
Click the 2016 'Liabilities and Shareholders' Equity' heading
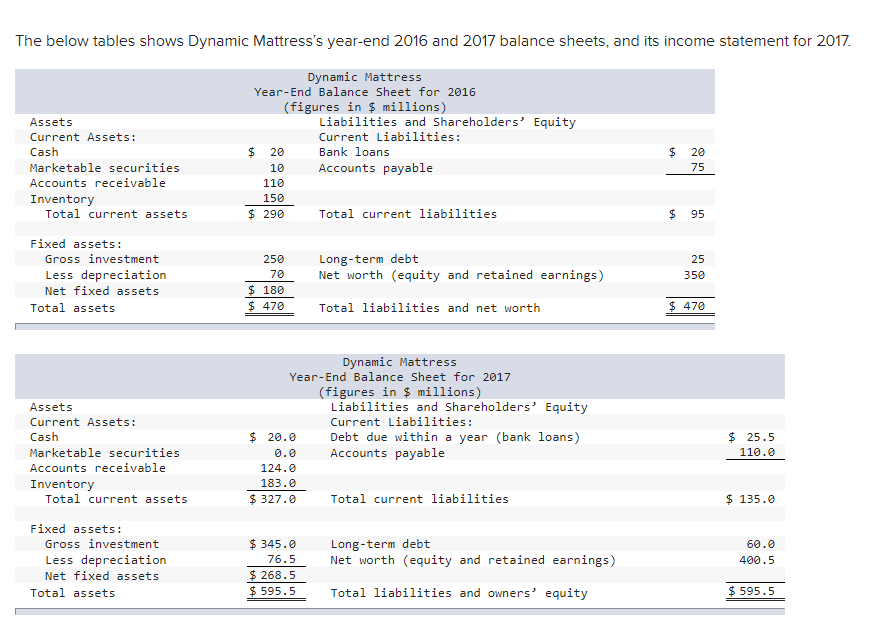point(447,122)
